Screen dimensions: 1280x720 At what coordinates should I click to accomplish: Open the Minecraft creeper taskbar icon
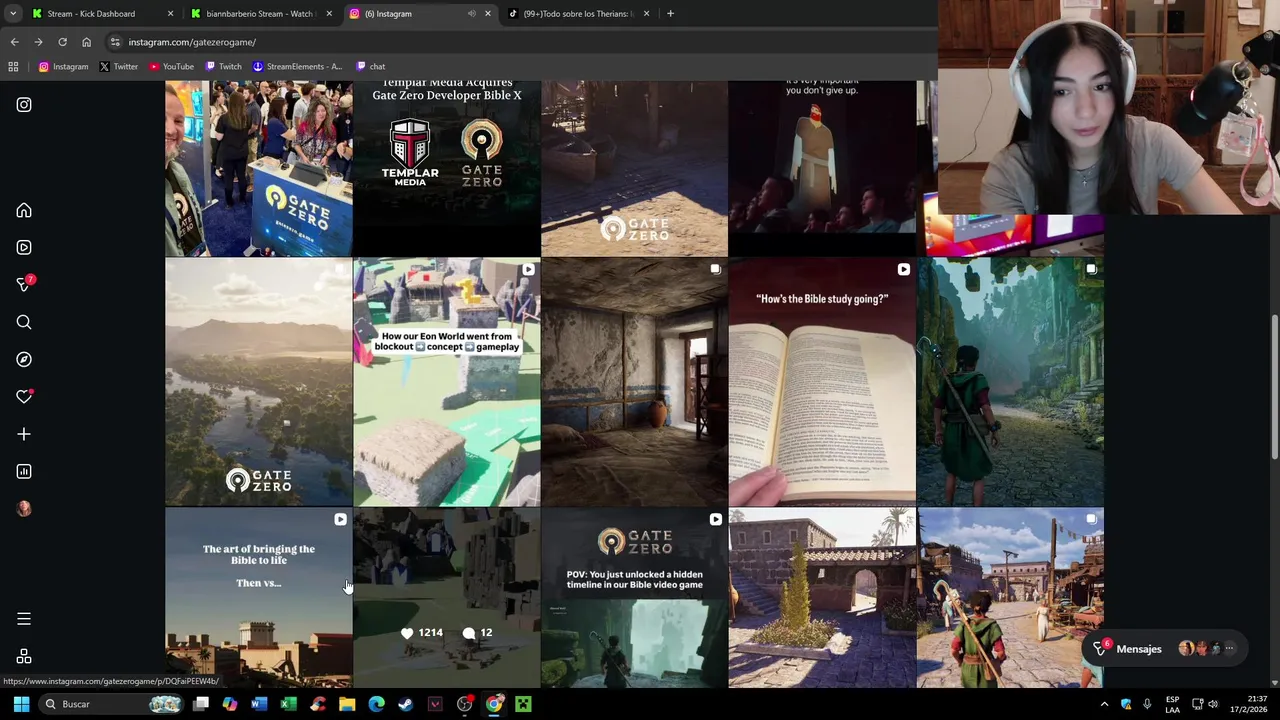tap(523, 704)
